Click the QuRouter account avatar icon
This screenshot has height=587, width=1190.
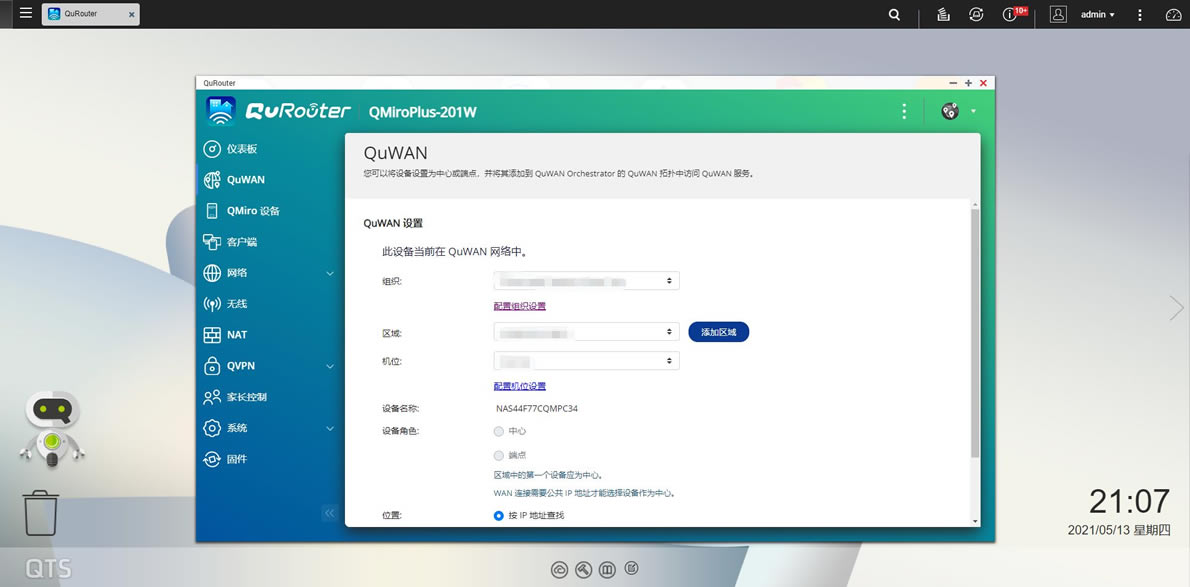click(x=949, y=112)
